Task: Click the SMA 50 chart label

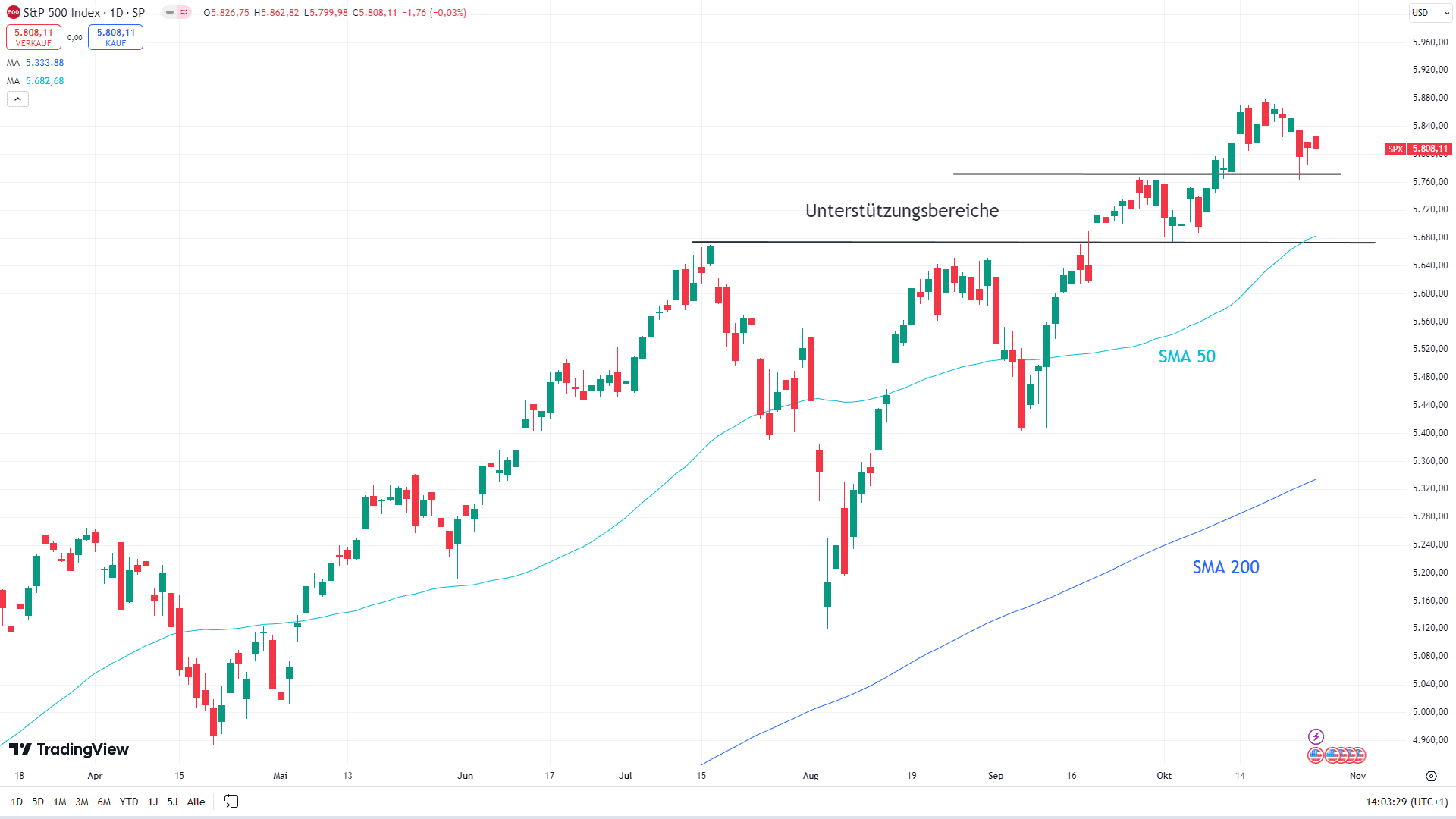Action: (1187, 356)
